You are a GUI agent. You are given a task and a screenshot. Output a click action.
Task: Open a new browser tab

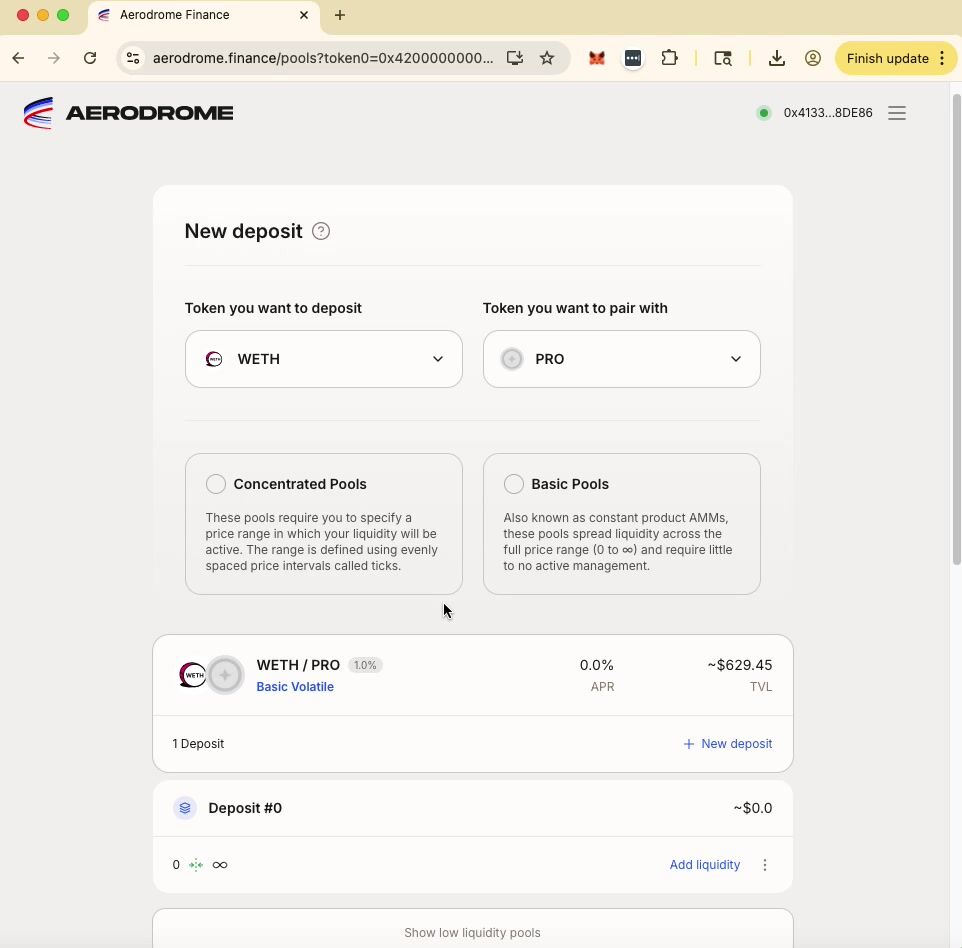tap(340, 15)
